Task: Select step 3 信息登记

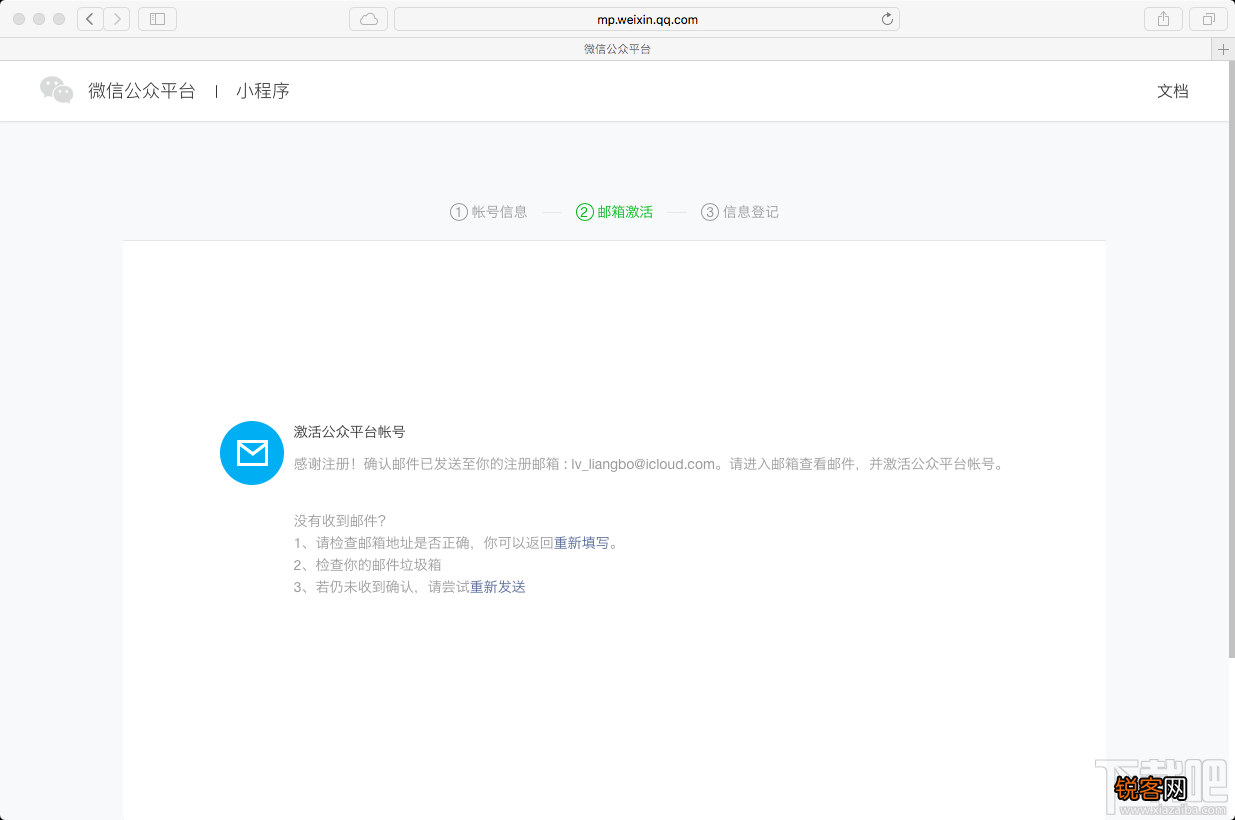Action: [x=740, y=212]
